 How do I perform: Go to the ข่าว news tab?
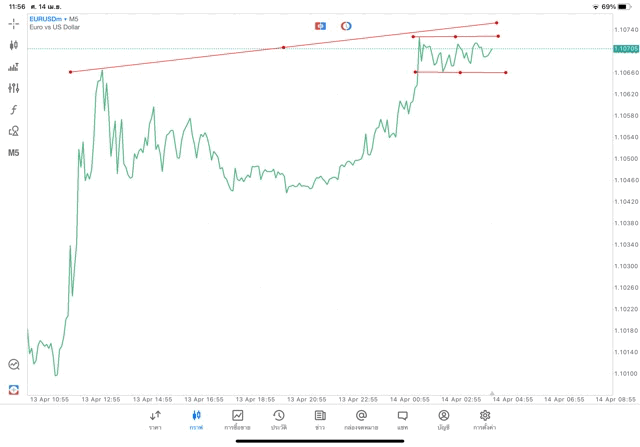pyautogui.click(x=320, y=420)
